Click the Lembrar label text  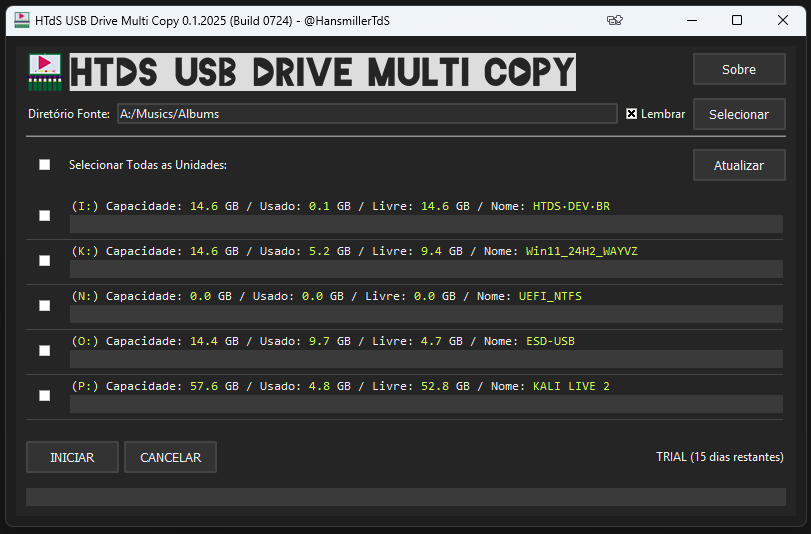[x=663, y=114]
